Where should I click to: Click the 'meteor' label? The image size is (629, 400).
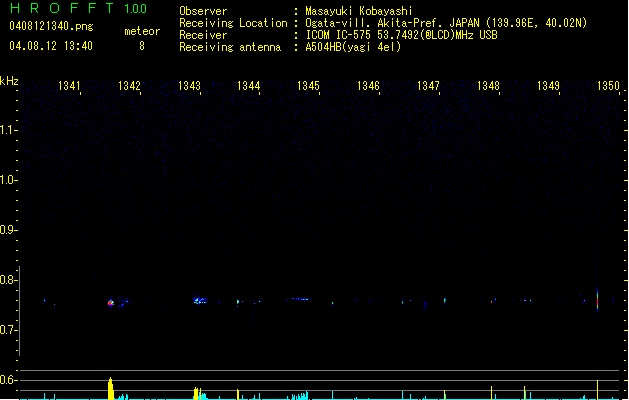coord(142,31)
